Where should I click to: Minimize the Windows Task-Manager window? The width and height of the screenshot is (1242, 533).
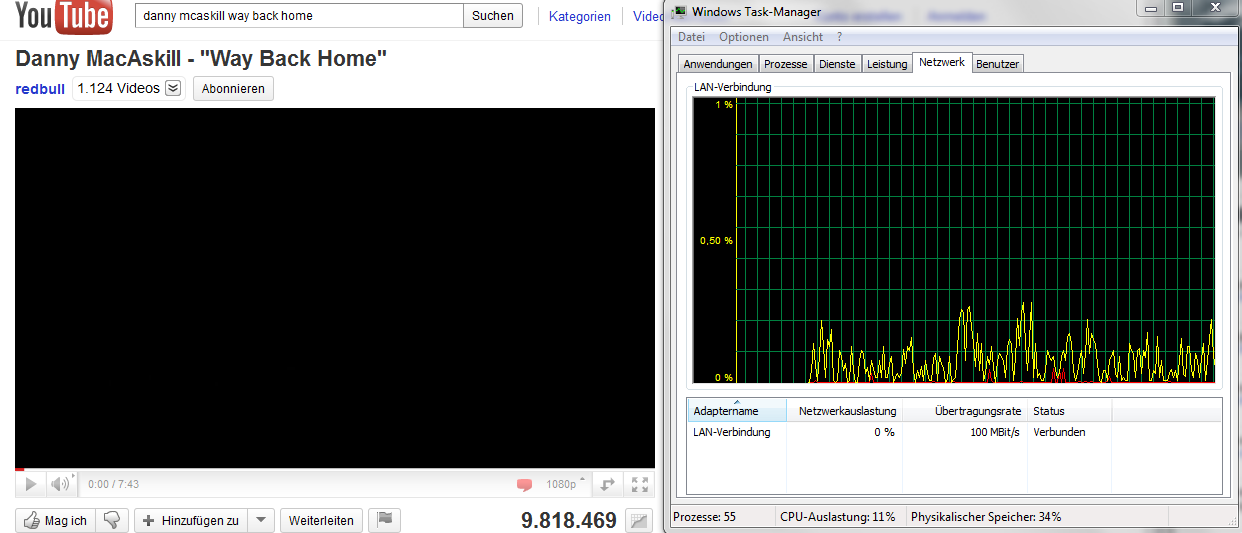point(1151,7)
